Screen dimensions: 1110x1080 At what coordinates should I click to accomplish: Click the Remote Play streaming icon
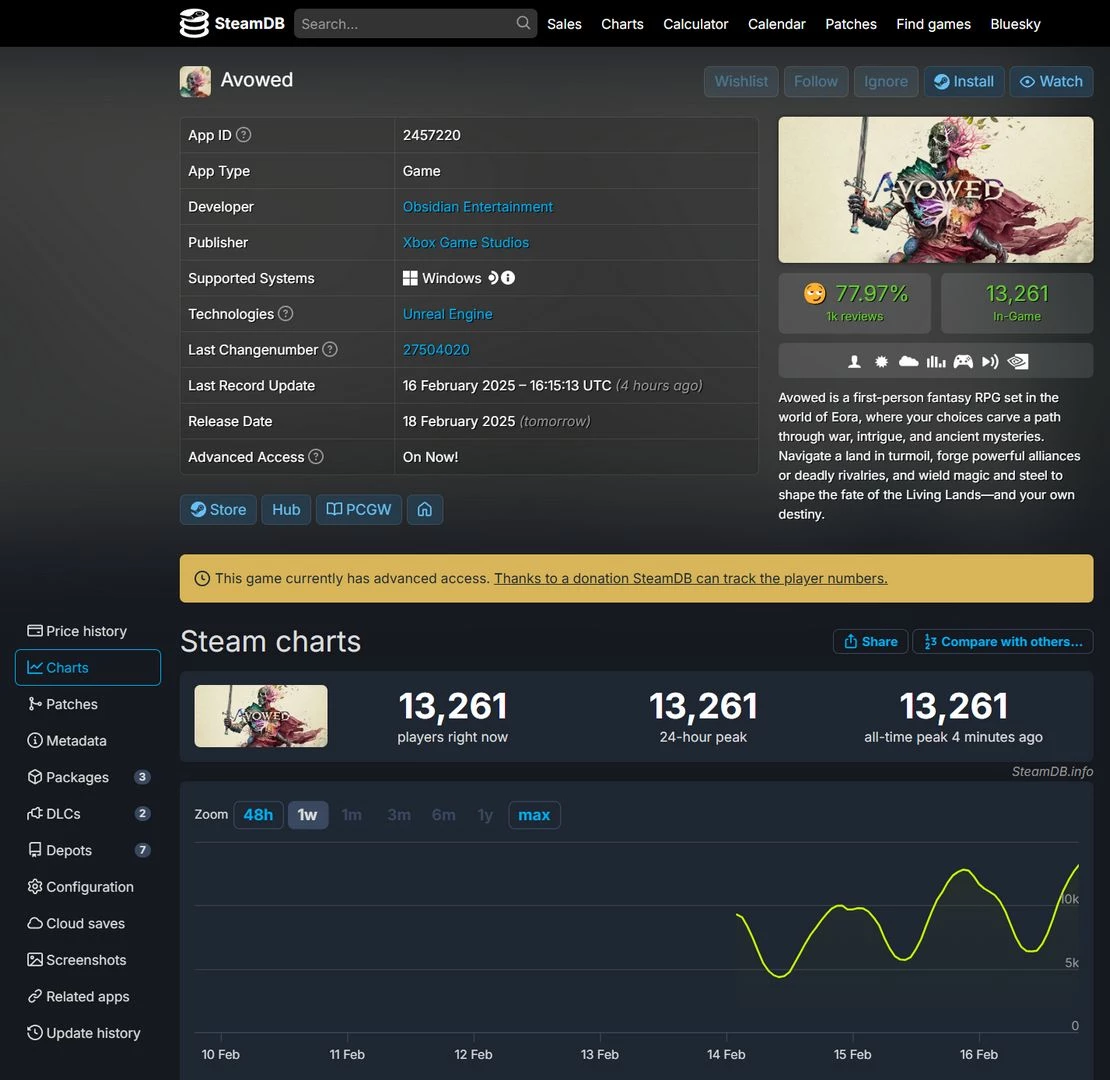click(x=990, y=362)
